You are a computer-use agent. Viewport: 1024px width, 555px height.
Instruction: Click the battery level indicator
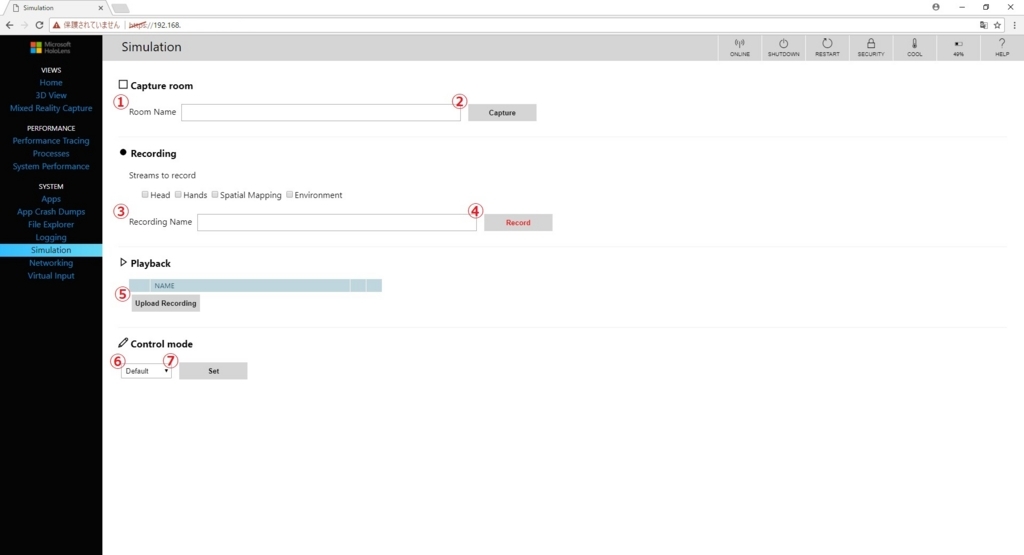958,48
